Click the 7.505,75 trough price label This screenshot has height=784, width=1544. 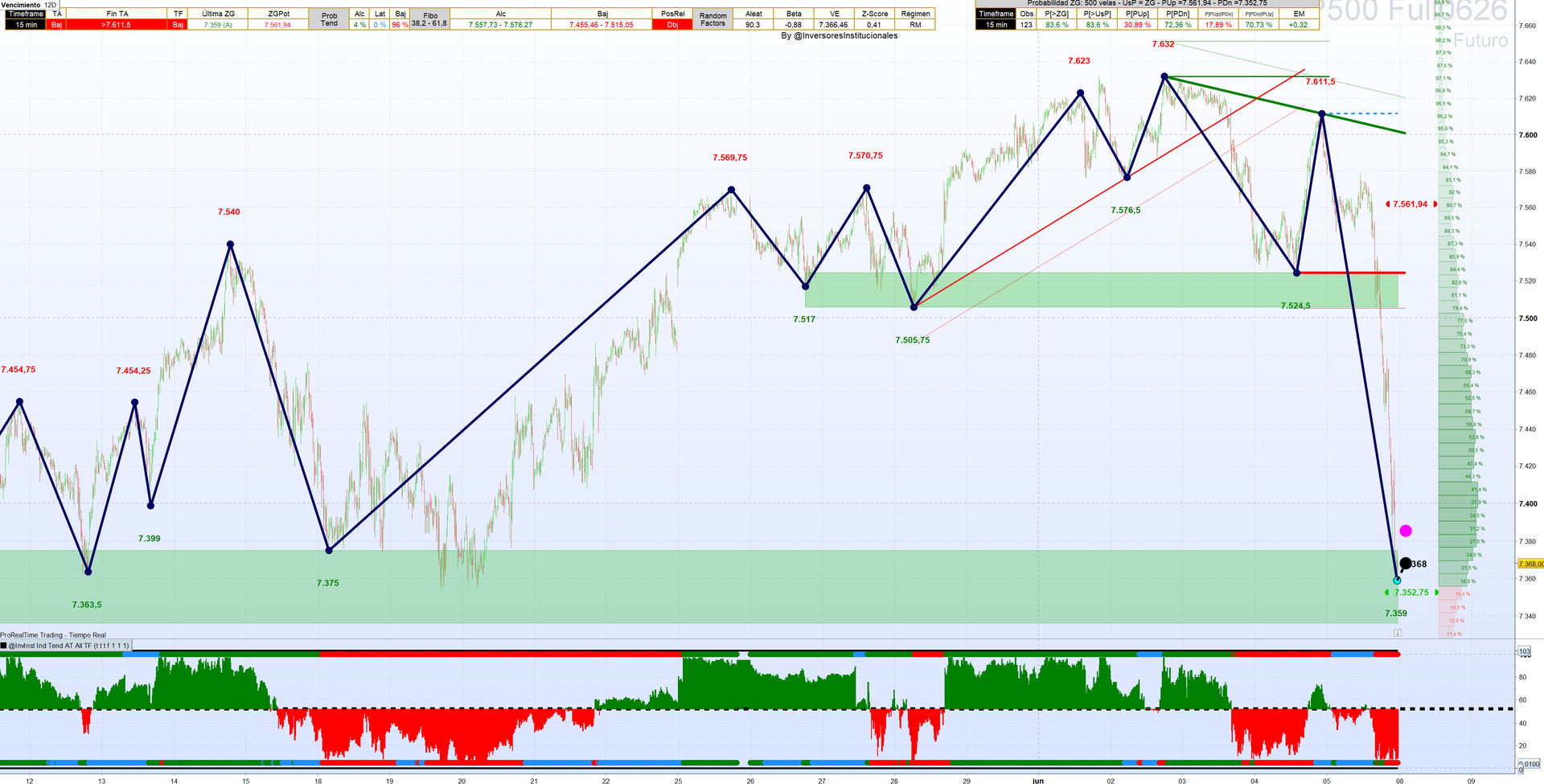pos(912,340)
